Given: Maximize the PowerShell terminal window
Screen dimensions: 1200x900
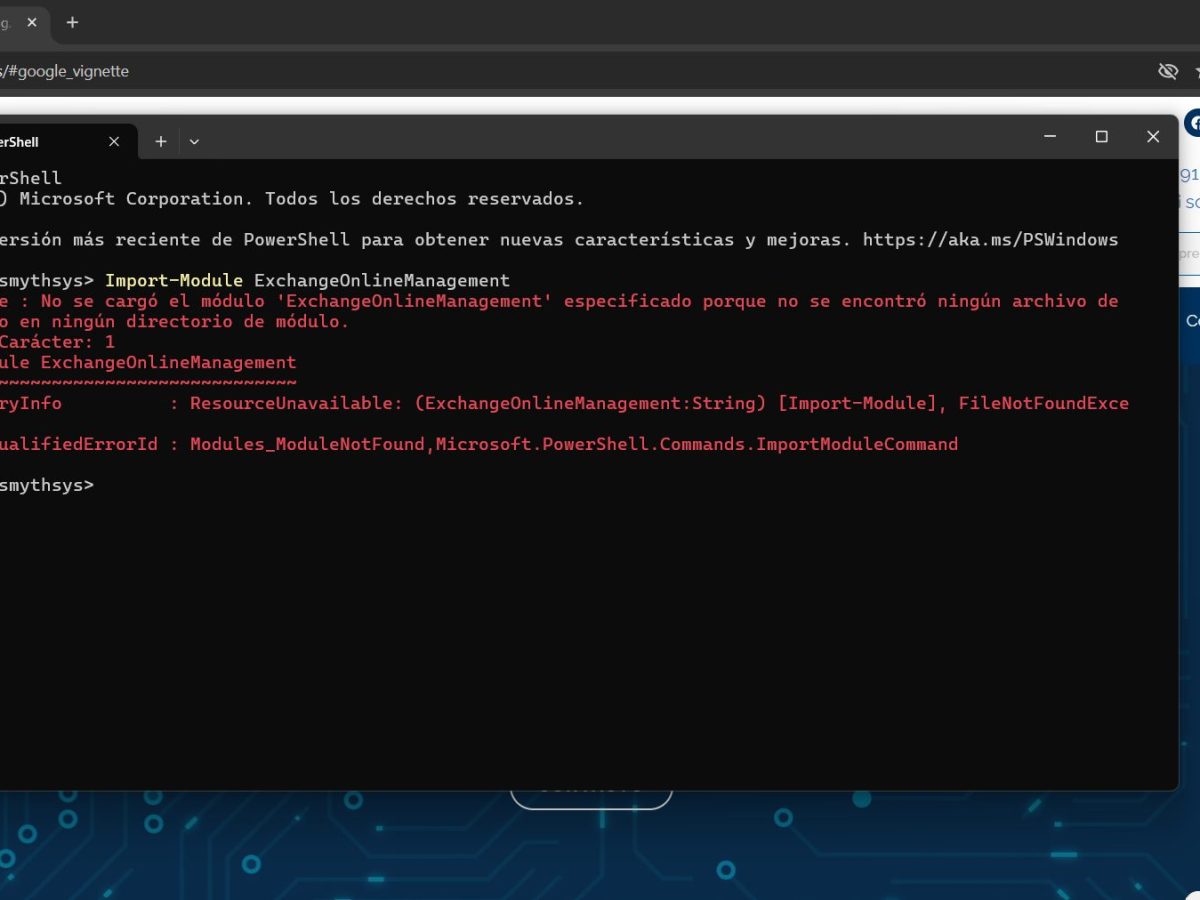Looking at the screenshot, I should 1101,137.
